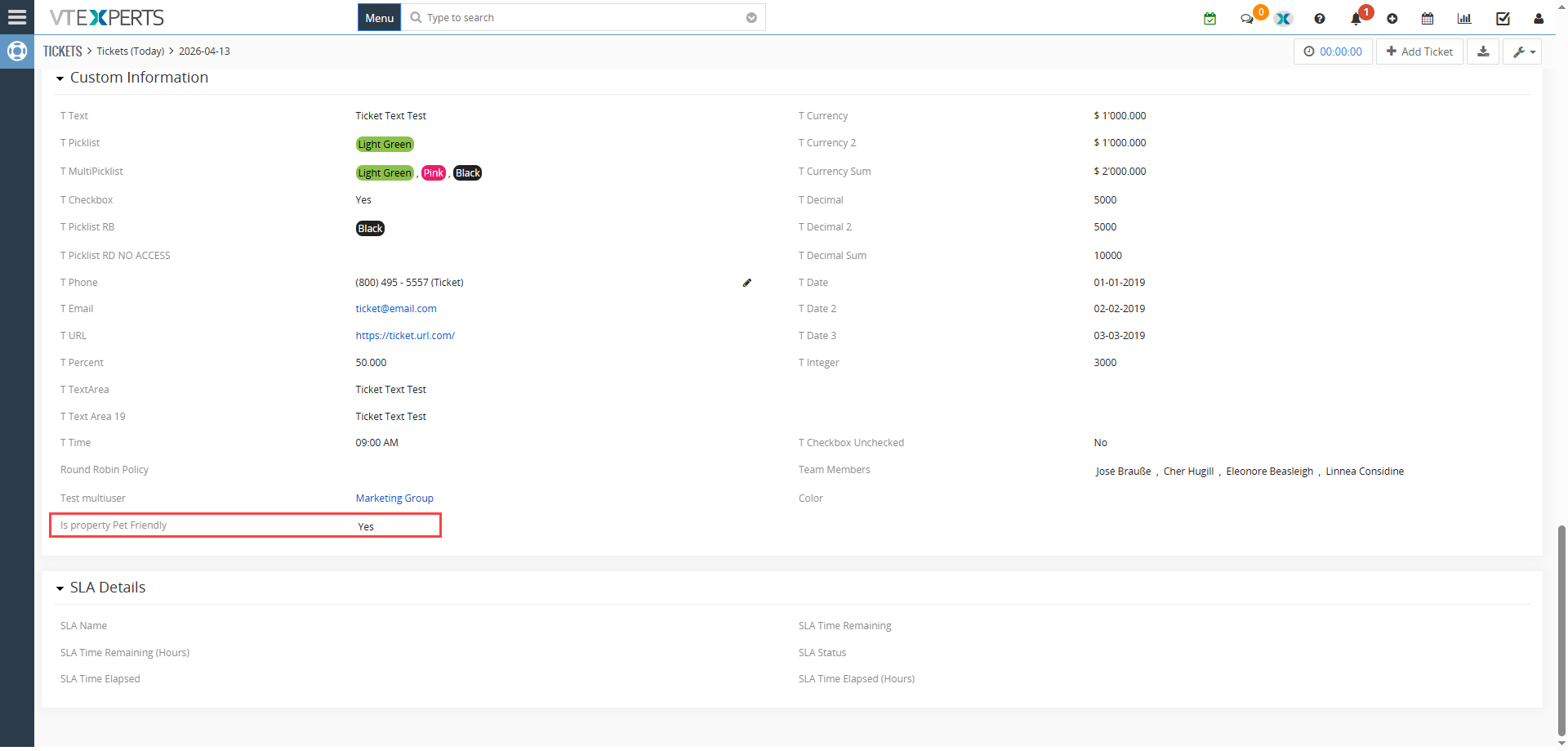Open the wrench settings dropdown
The height and width of the screenshot is (751, 1568).
(1523, 51)
